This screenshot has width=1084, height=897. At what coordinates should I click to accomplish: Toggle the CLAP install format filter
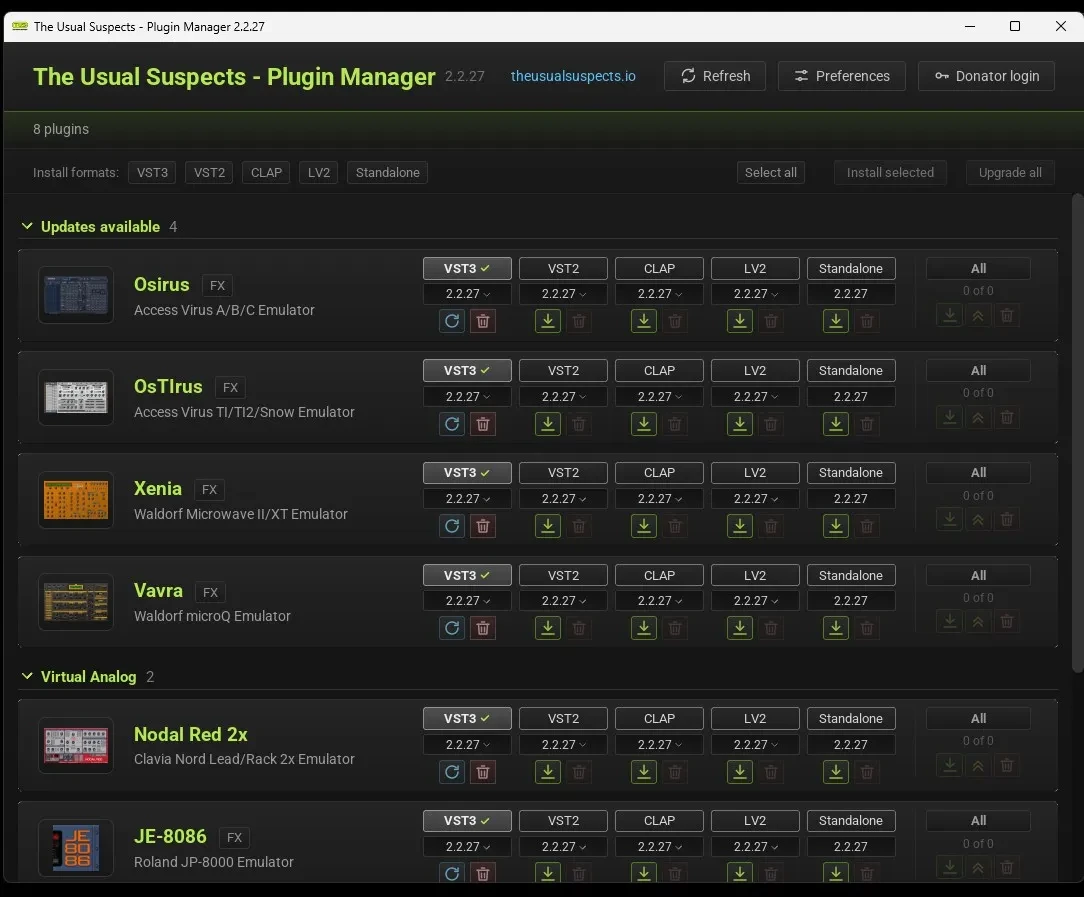266,173
